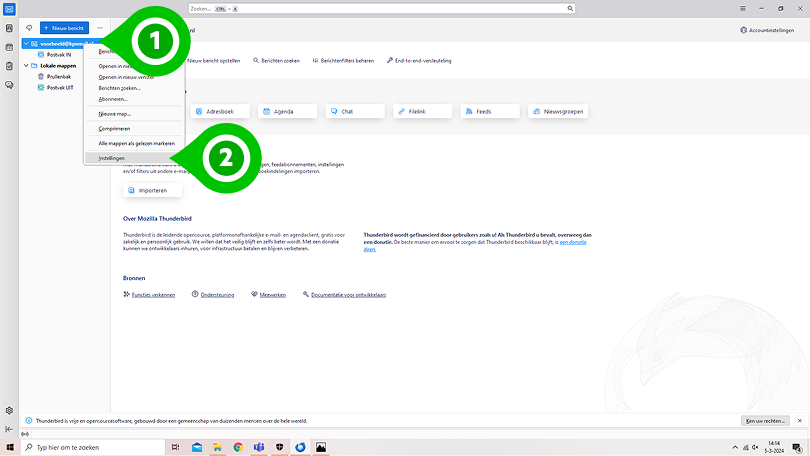This screenshot has width=810, height=456.
Task: Click the een donatie doen link
Action: tap(573, 242)
